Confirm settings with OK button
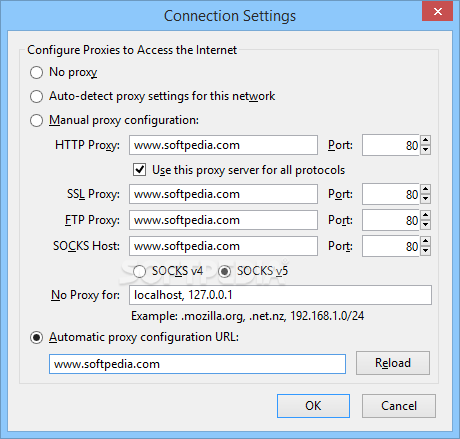The width and height of the screenshot is (460, 439). point(313,406)
